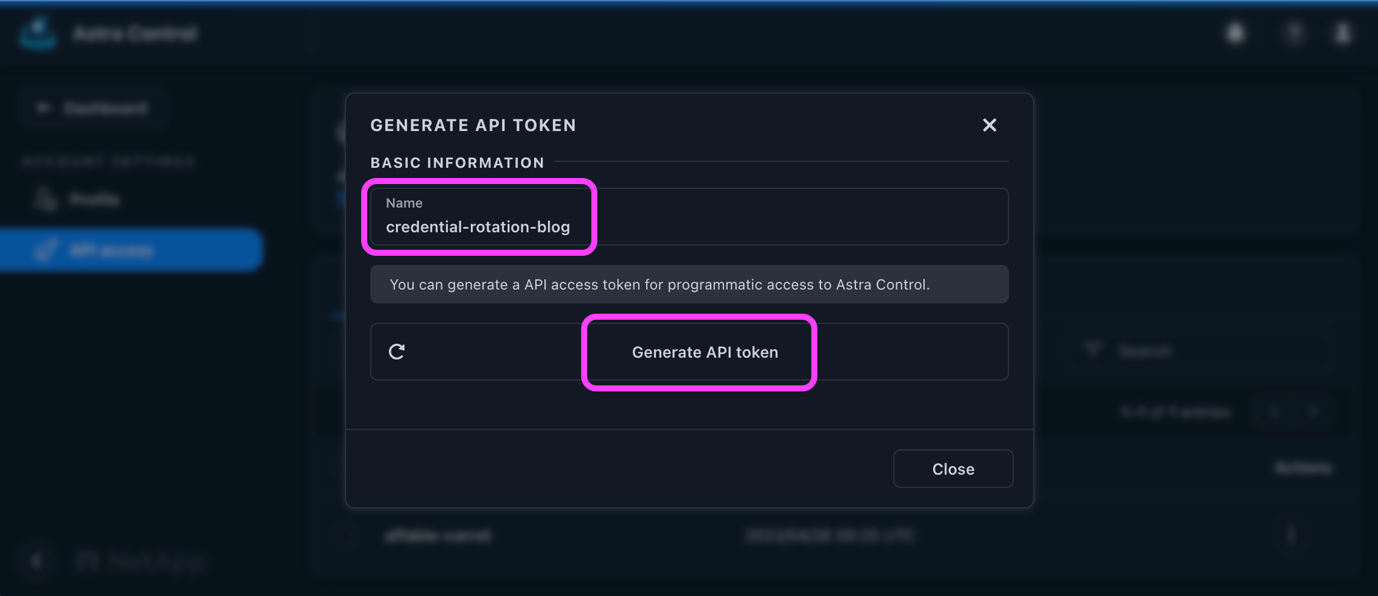Select Profile in the account settings sidebar
This screenshot has height=596, width=1378.
94,200
